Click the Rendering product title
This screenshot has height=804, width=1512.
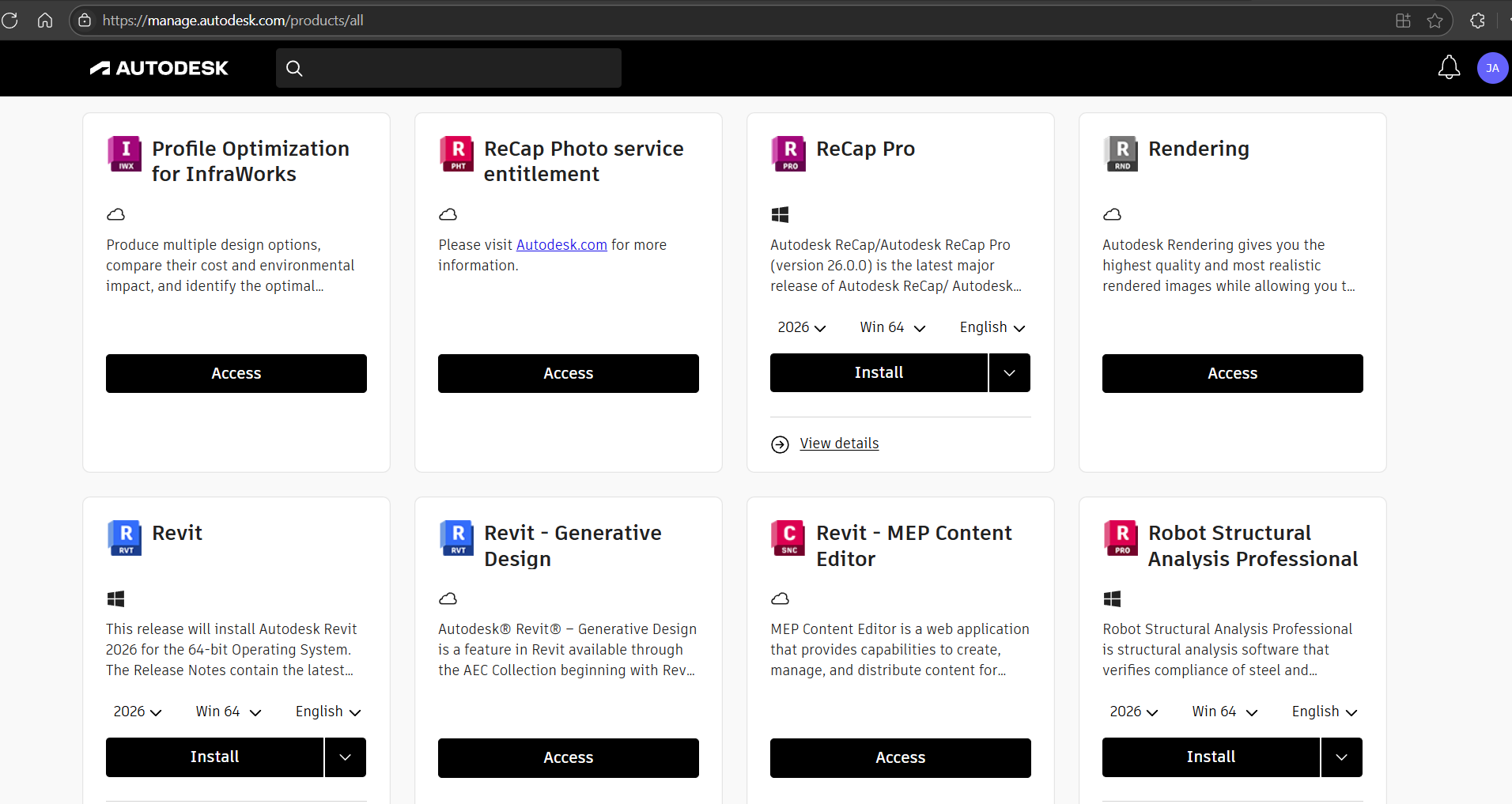pos(1199,149)
